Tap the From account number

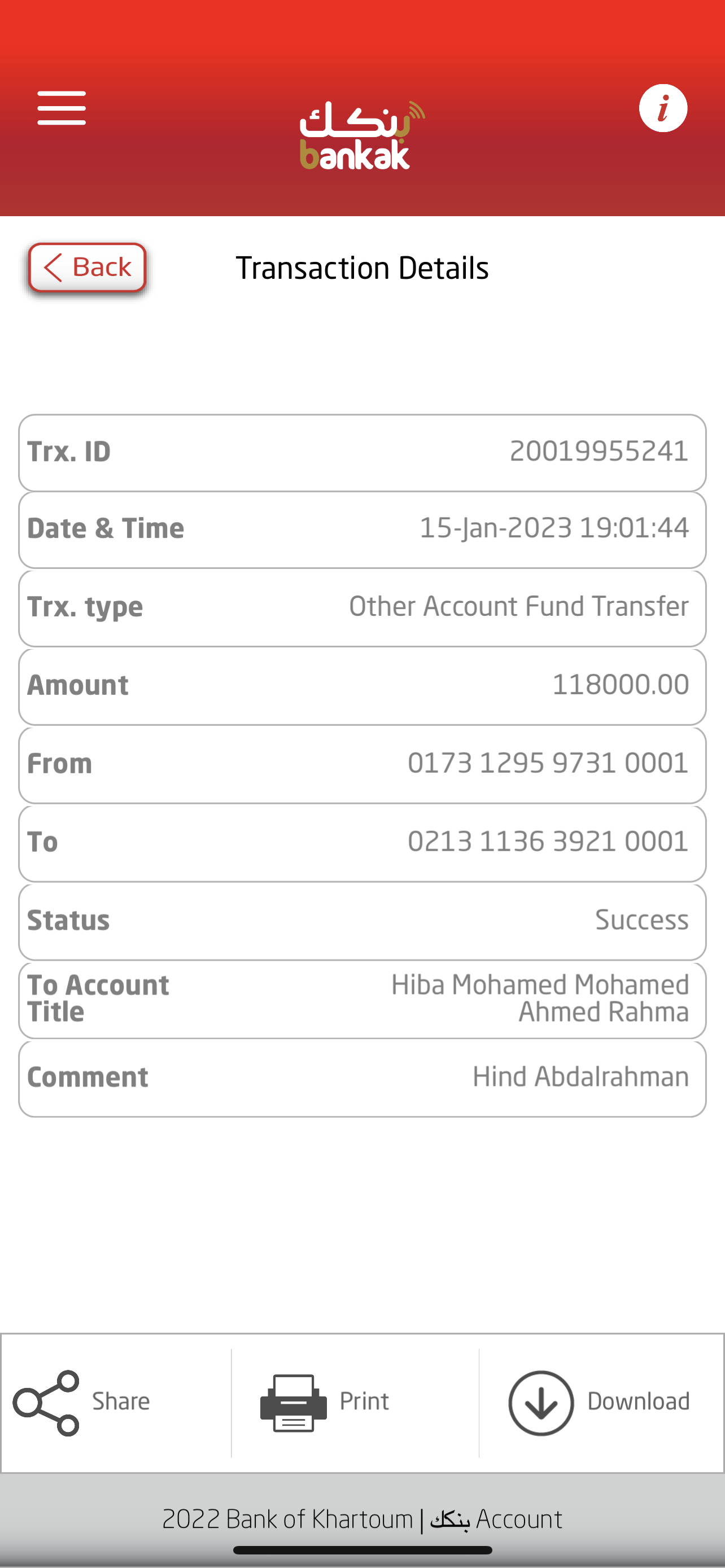pyautogui.click(x=548, y=763)
